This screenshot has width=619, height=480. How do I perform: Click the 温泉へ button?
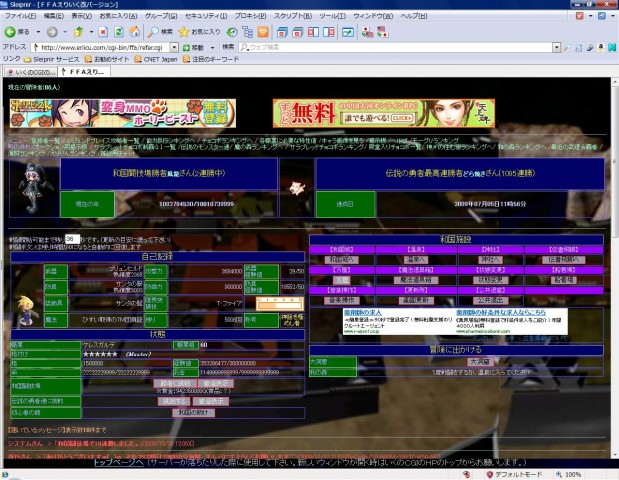point(416,260)
